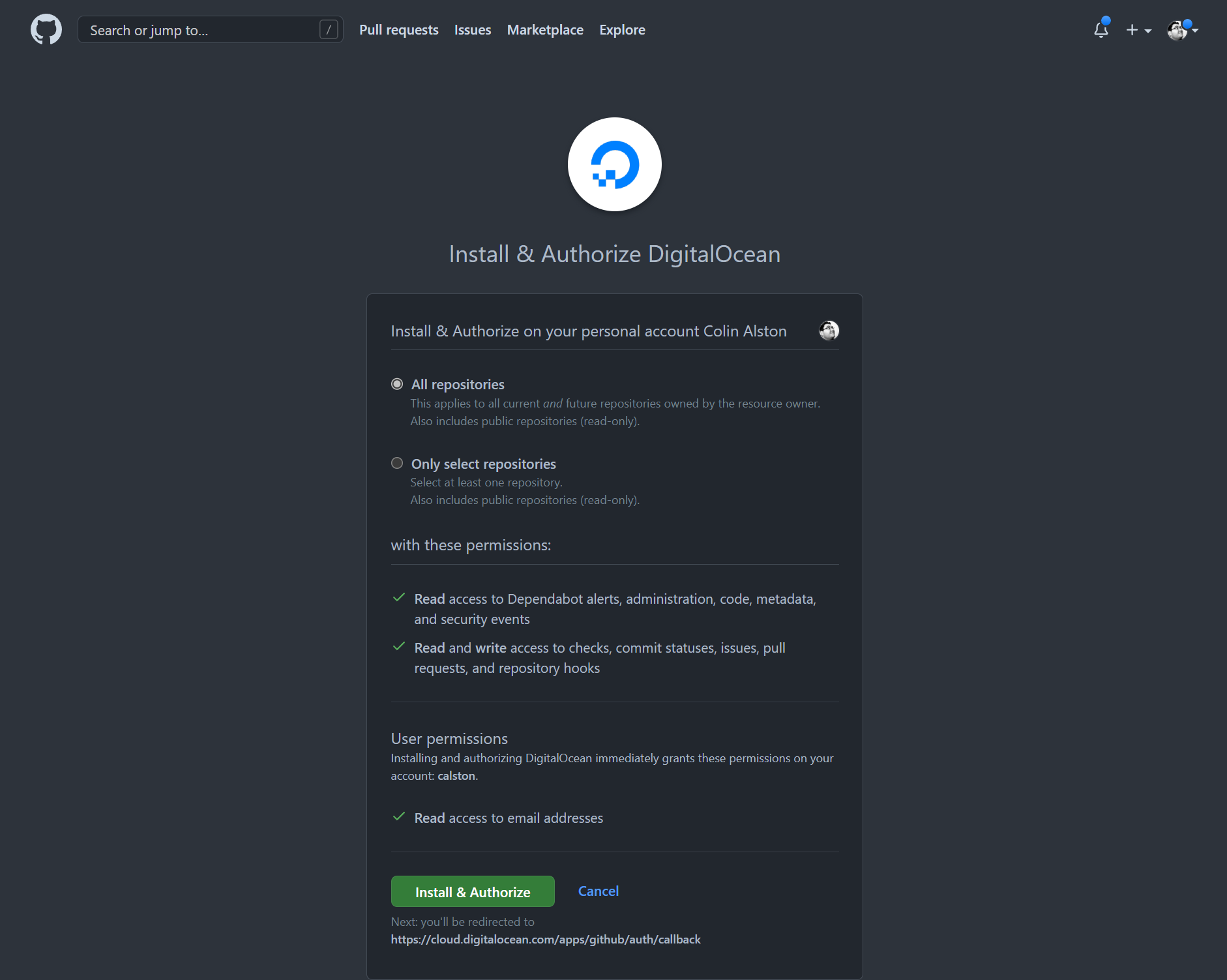The width and height of the screenshot is (1227, 980).
Task: Click the DigitalOcean logo
Action: coord(613,164)
